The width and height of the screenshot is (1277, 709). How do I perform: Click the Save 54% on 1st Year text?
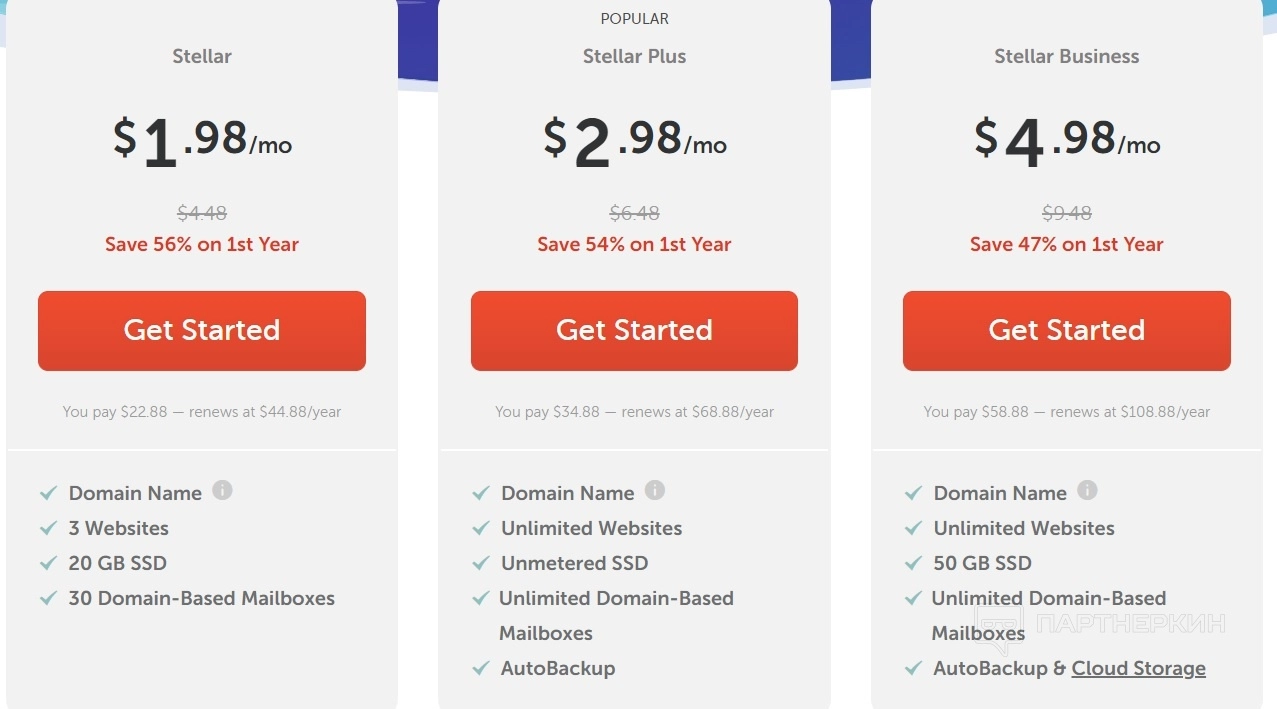tap(634, 244)
